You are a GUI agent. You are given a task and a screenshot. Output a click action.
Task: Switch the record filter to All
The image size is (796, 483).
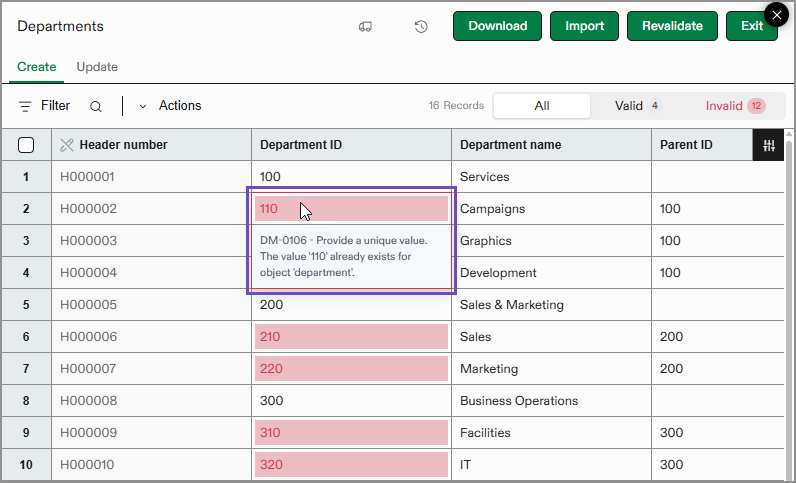point(541,106)
